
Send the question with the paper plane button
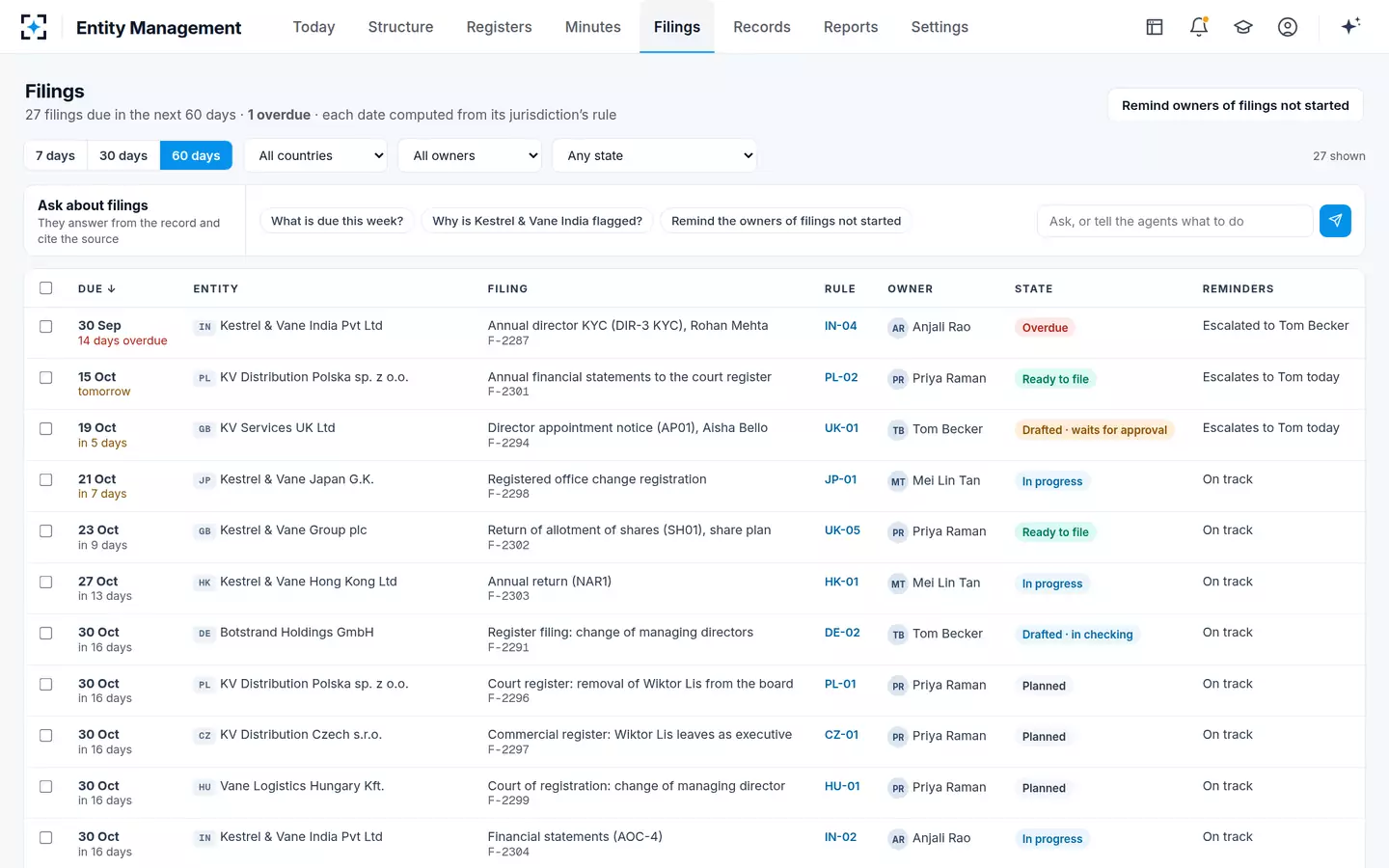click(1335, 221)
